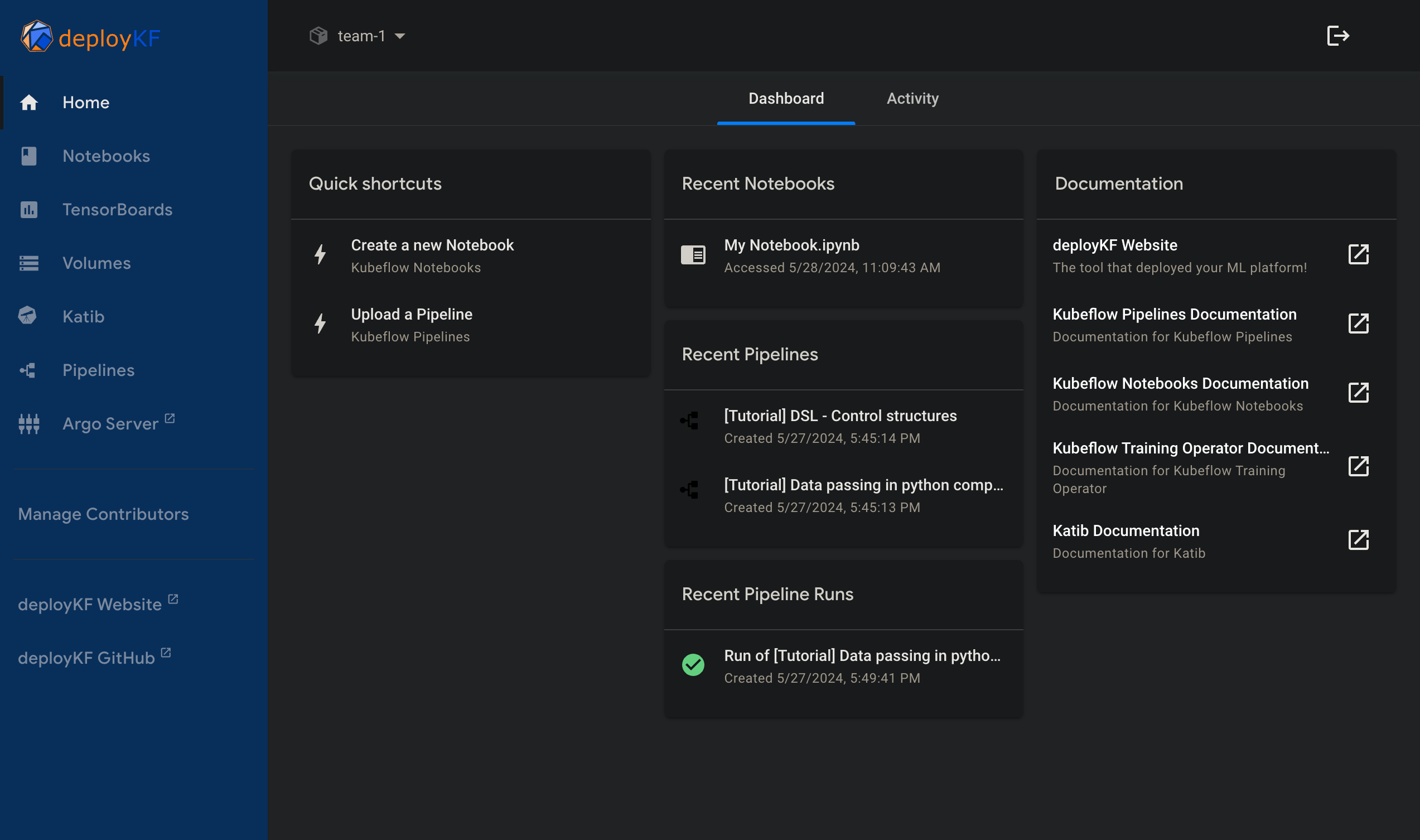1420x840 pixels.
Task: Open external link icon for Kubeflow Training Operator
Action: 1358,466
